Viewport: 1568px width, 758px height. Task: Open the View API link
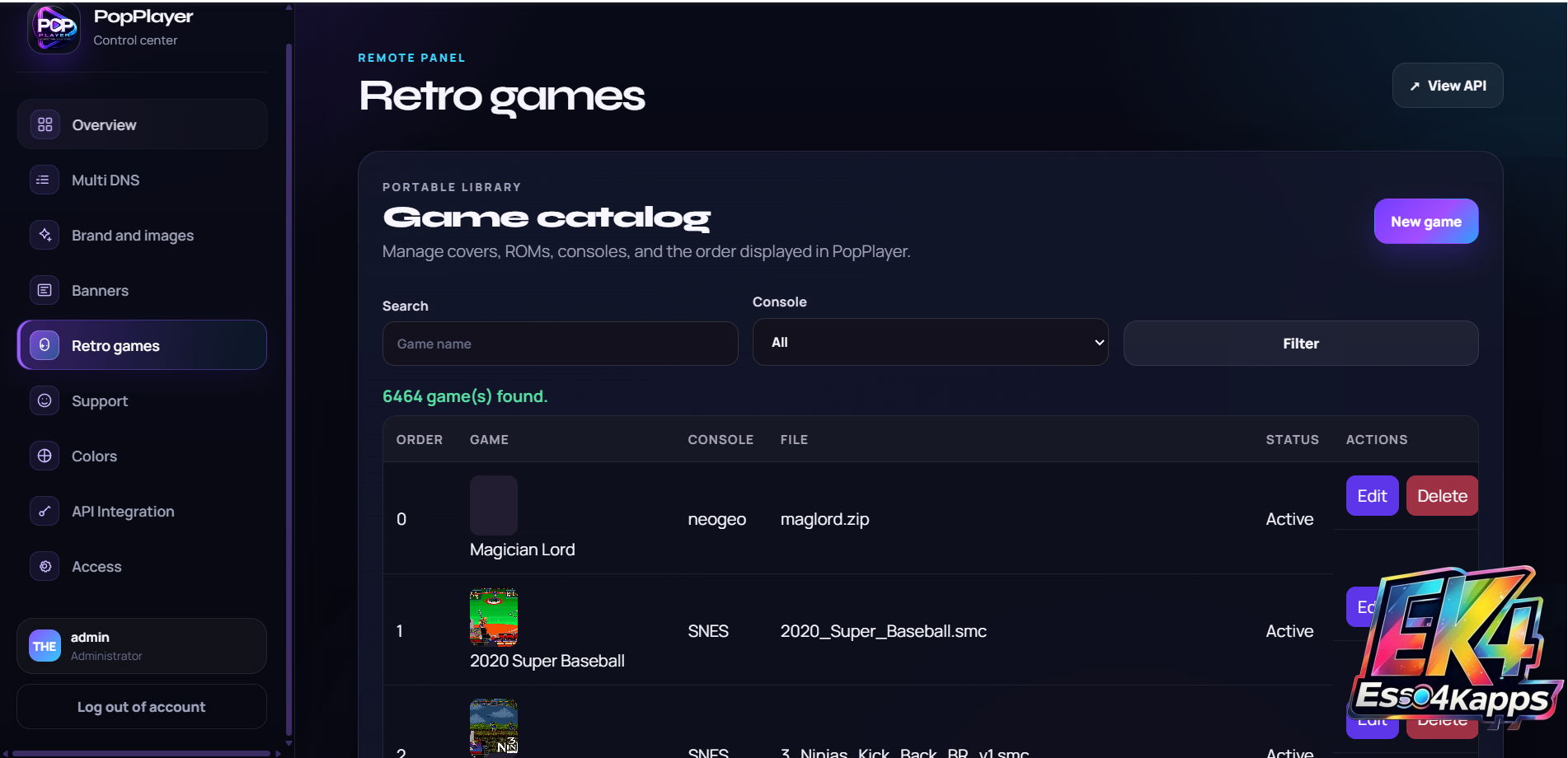1448,86
